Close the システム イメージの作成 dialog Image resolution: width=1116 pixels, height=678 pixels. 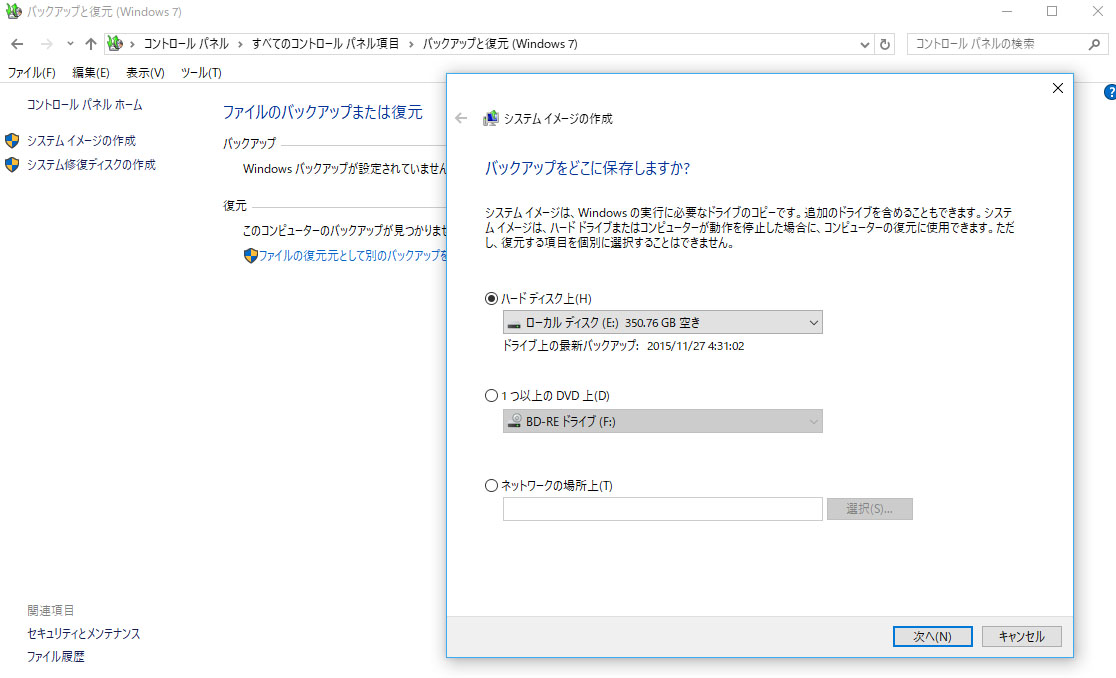click(x=1058, y=88)
